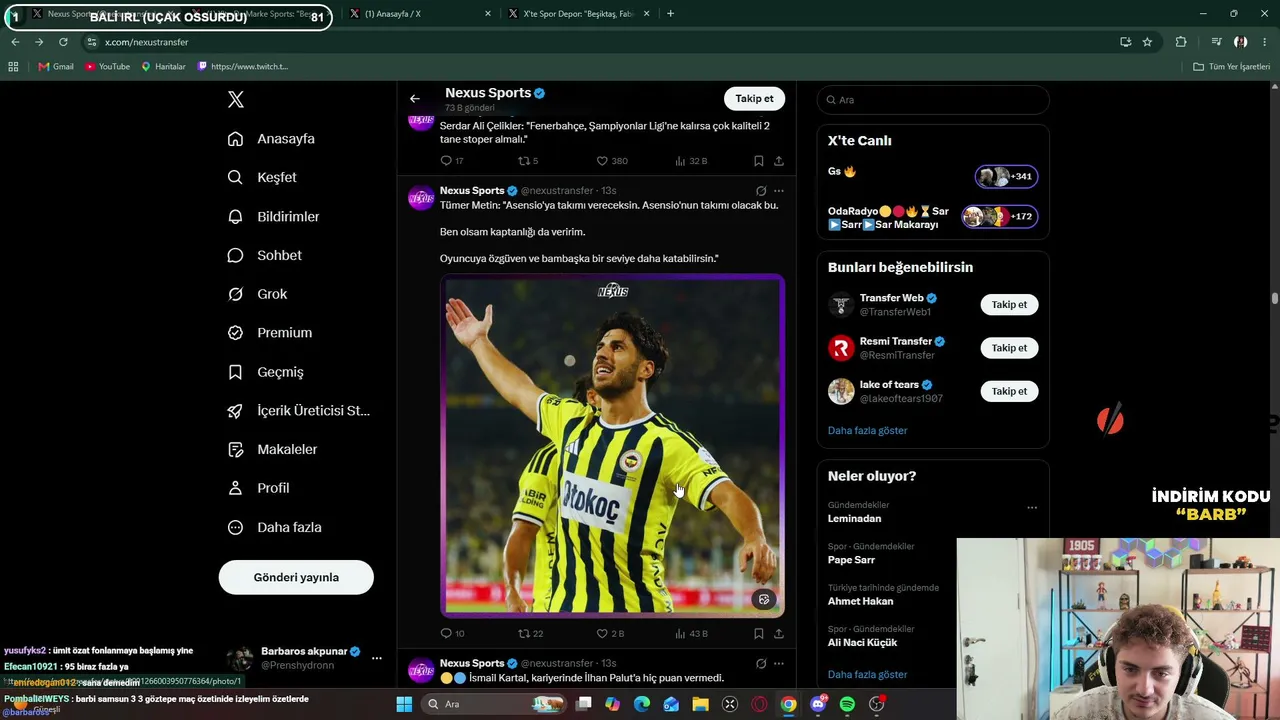Screen dimensions: 1280x720
Task: Expand the Daha fazla menu
Action: click(274, 527)
